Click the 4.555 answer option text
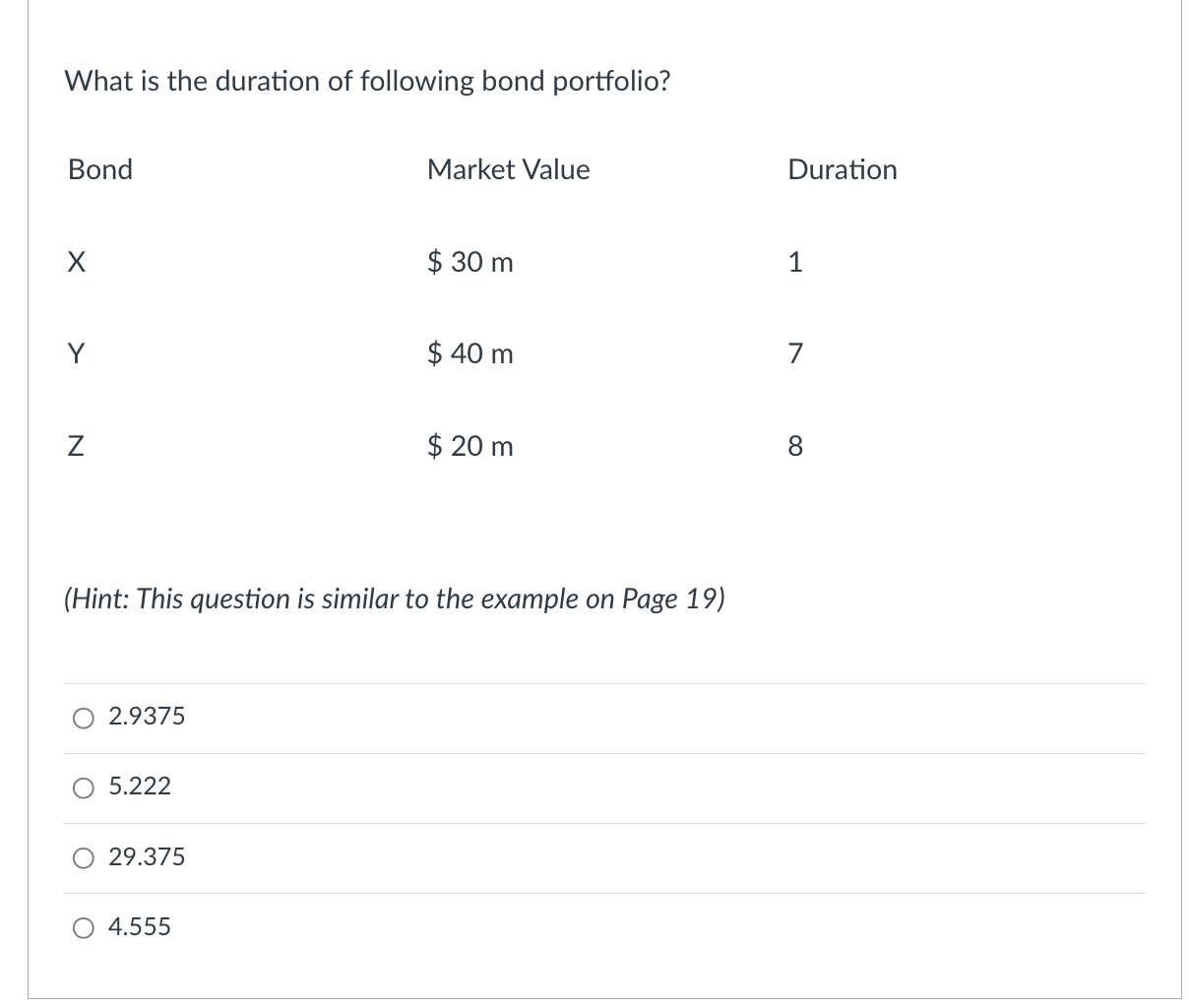 coord(139,926)
